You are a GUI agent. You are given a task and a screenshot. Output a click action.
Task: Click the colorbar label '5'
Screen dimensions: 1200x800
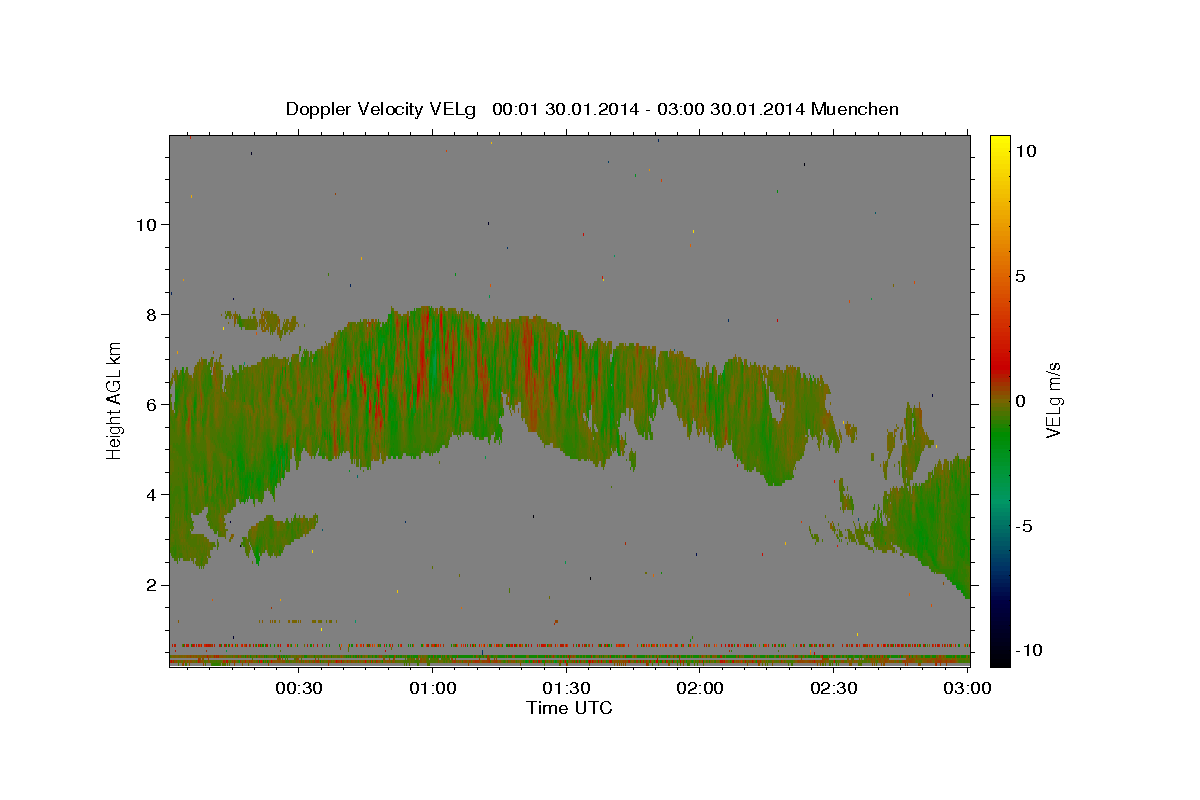click(1020, 276)
